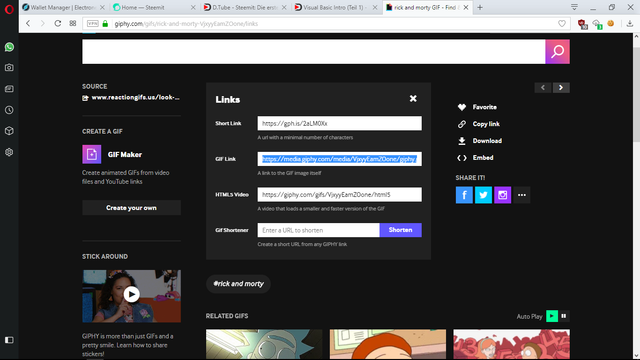Screen dimensions: 640x360
Task: Open the Speed Dial start page grid
Action: 73,24
